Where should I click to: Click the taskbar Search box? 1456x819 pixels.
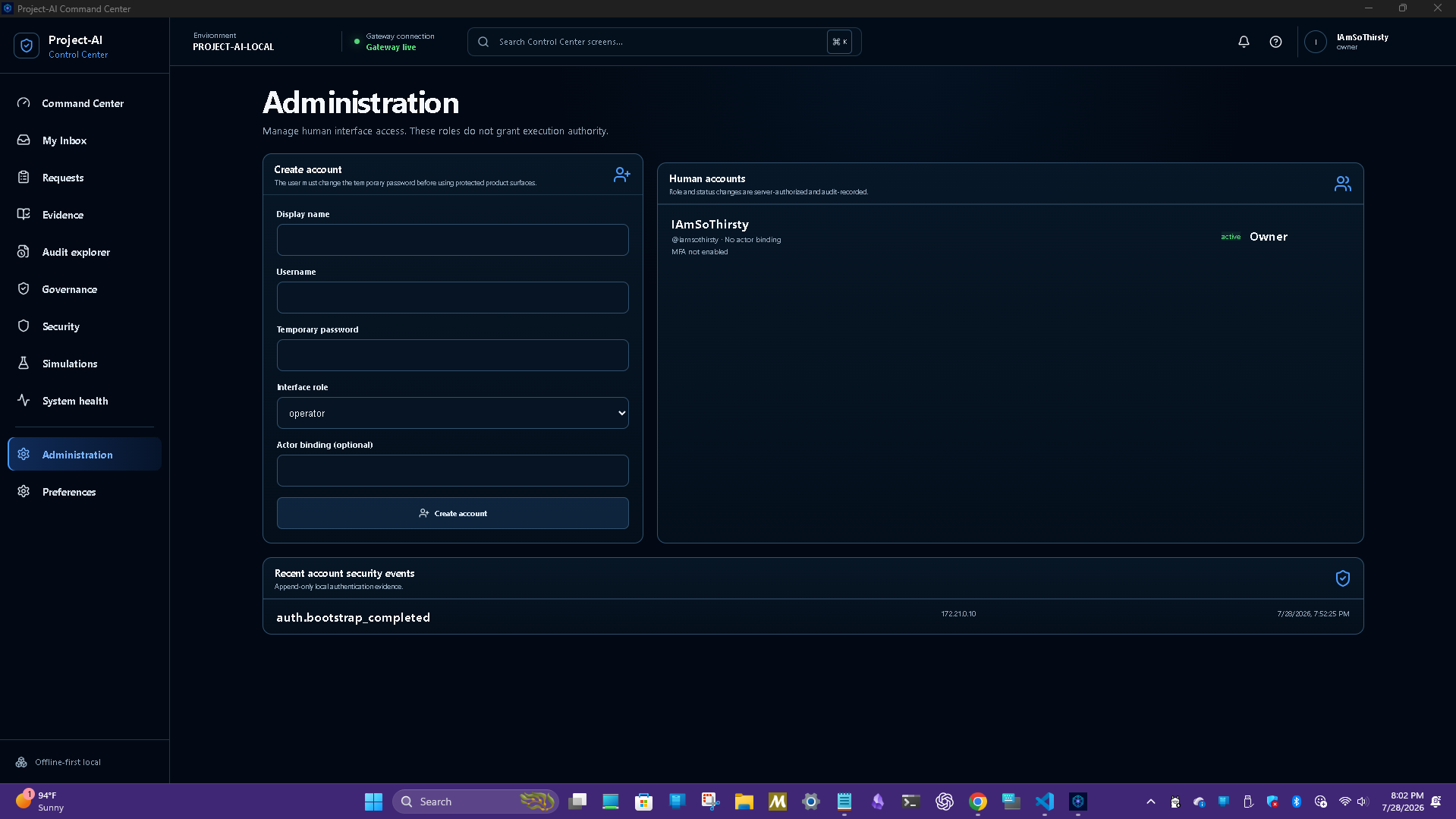[476, 802]
